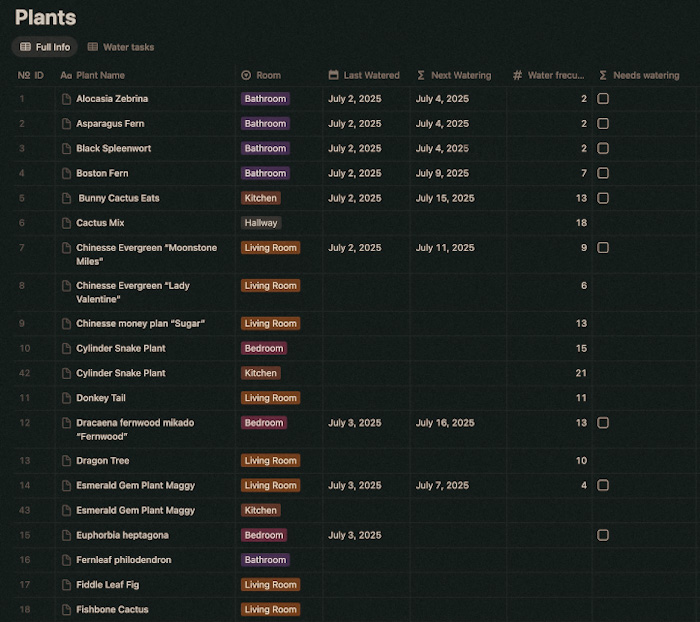Screen dimensions: 700x622
Task: Click the Plants database title
Action: click(x=46, y=17)
